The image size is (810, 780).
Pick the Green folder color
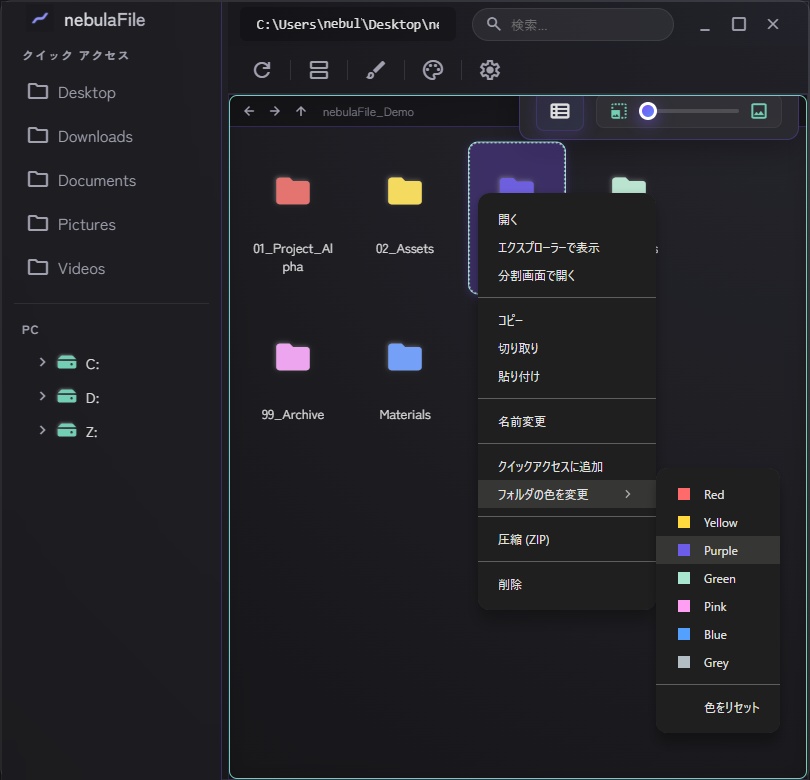click(718, 579)
